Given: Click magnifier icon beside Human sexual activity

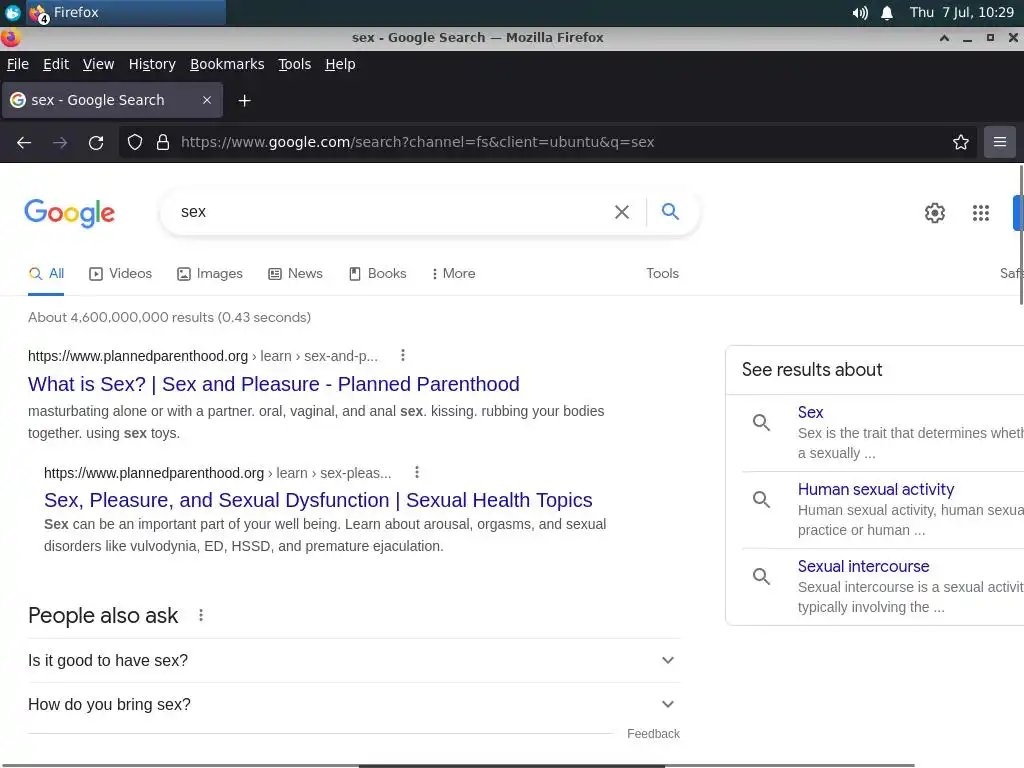Looking at the screenshot, I should coord(761,500).
